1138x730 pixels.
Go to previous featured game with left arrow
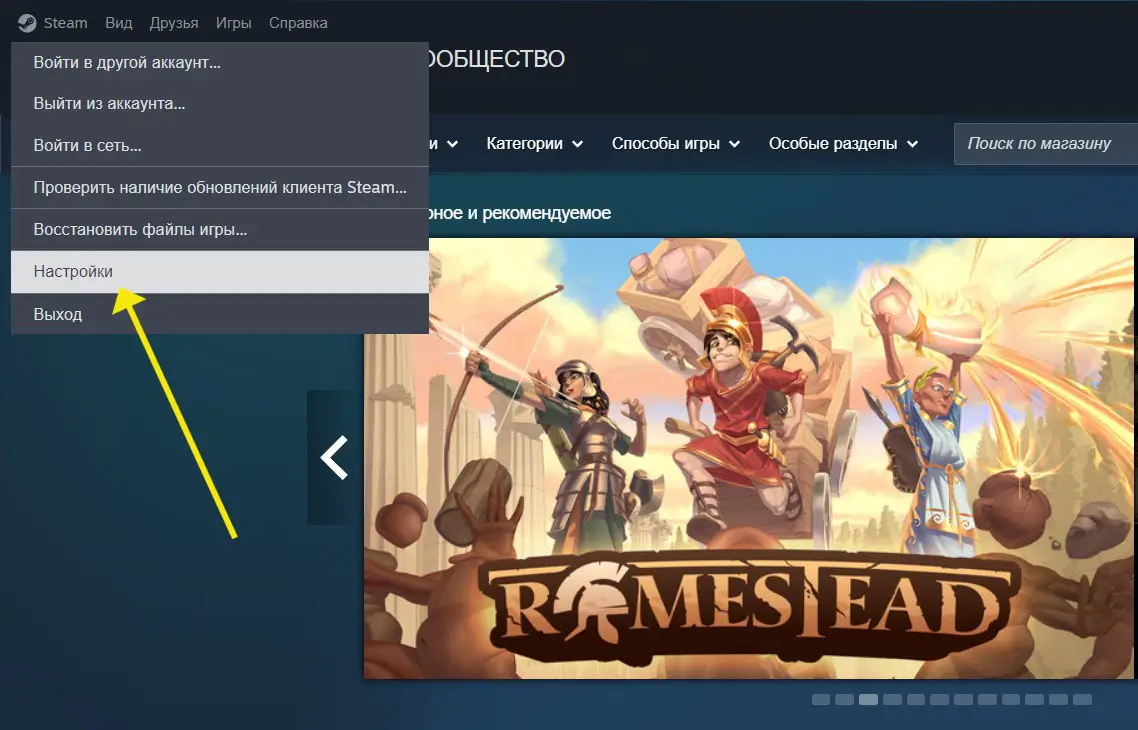(334, 457)
